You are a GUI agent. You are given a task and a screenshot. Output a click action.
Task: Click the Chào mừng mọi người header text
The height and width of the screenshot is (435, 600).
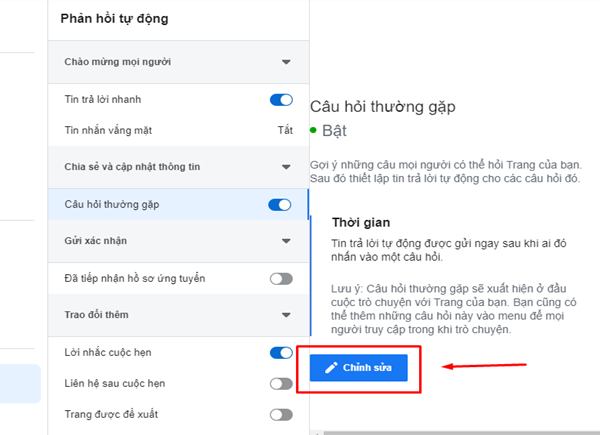[117, 62]
